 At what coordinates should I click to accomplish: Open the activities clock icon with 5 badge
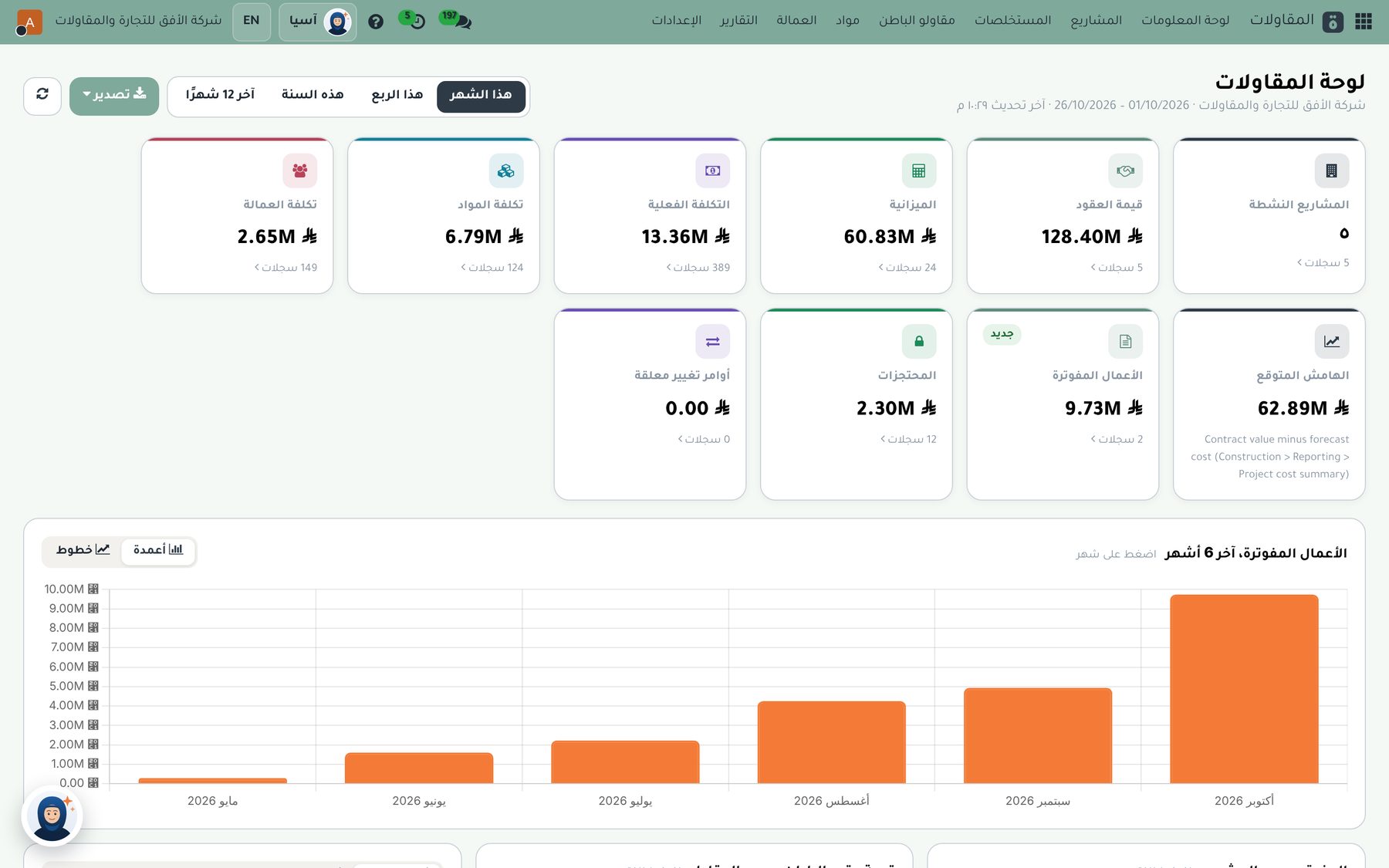tap(413, 20)
